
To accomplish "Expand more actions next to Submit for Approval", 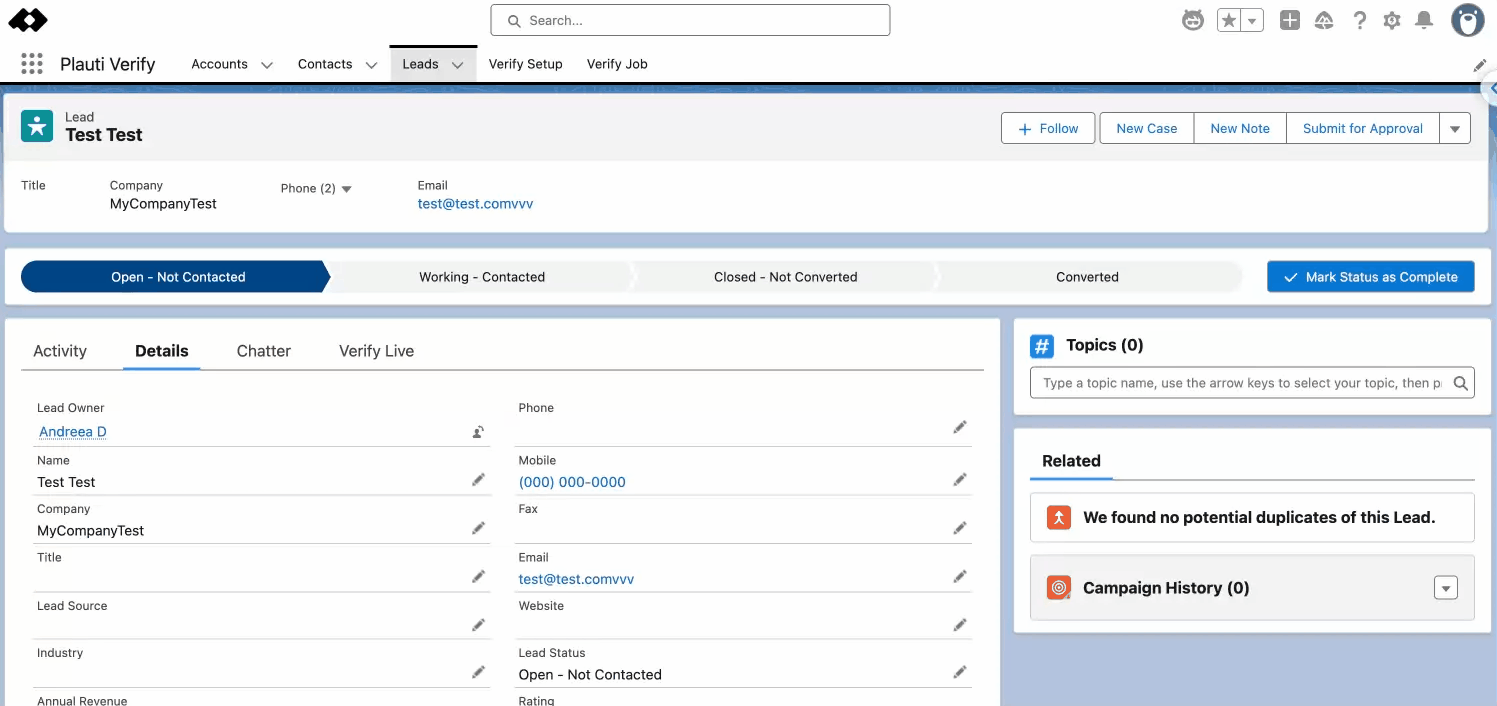I will 1455,129.
